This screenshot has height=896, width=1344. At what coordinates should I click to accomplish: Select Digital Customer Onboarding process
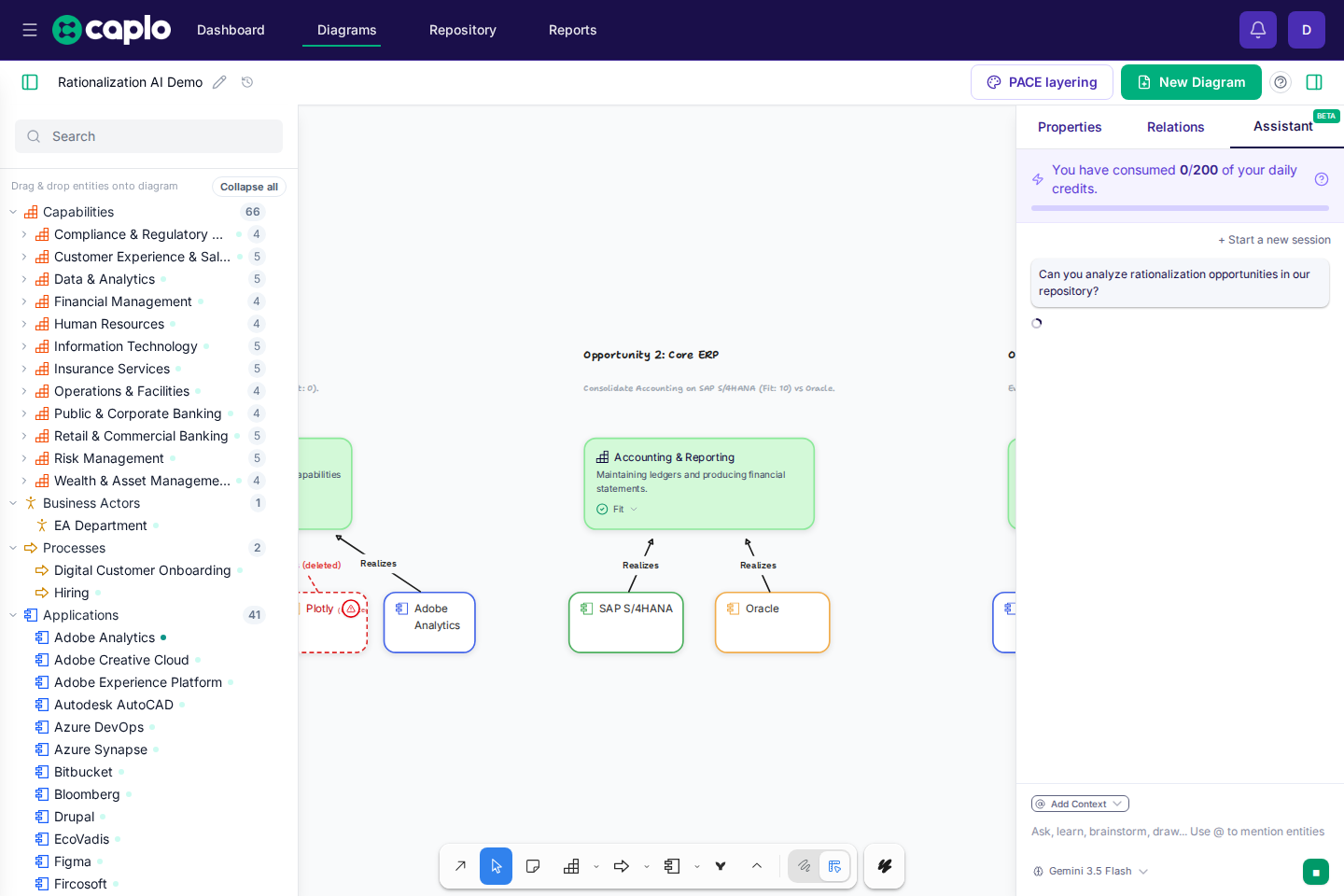tap(142, 570)
